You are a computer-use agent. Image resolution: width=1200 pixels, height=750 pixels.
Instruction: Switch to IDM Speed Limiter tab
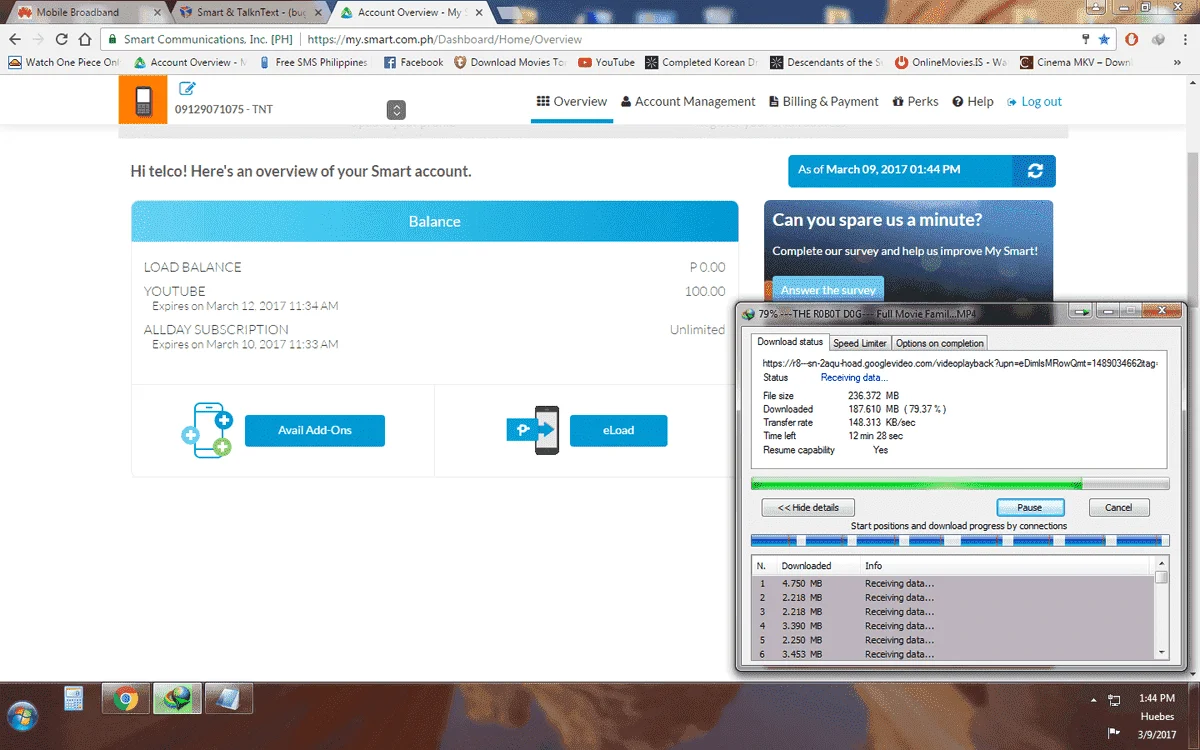tap(860, 343)
